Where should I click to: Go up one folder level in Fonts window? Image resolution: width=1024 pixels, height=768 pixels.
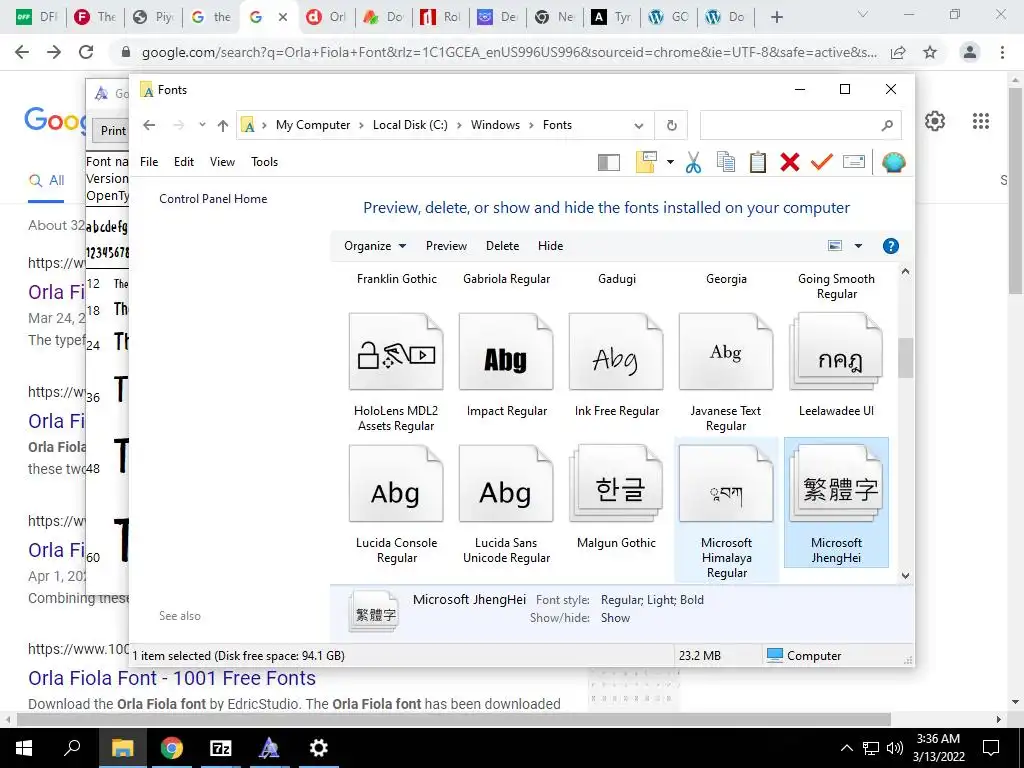[x=223, y=125]
